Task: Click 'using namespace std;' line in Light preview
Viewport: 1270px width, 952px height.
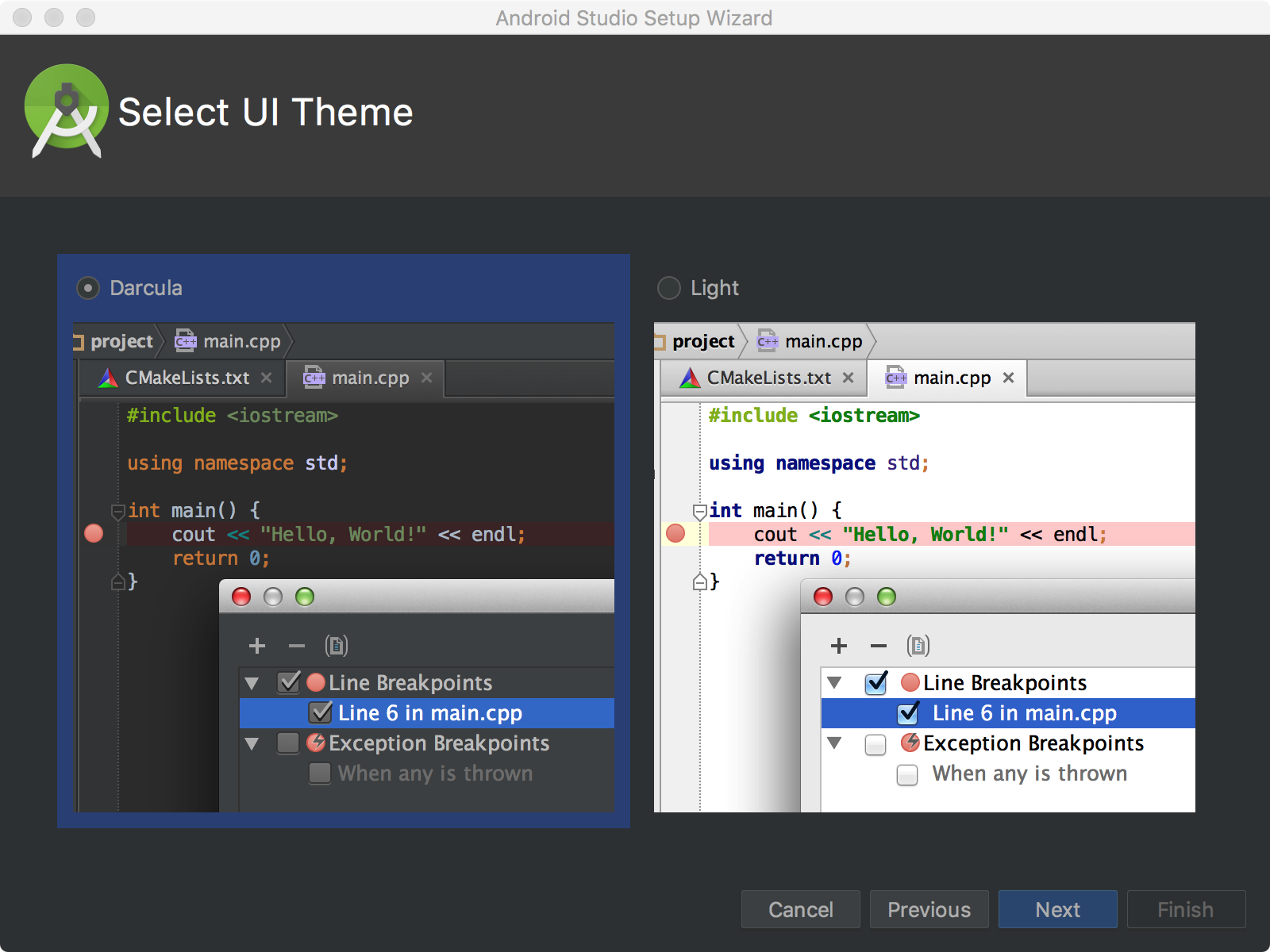Action: 818,463
